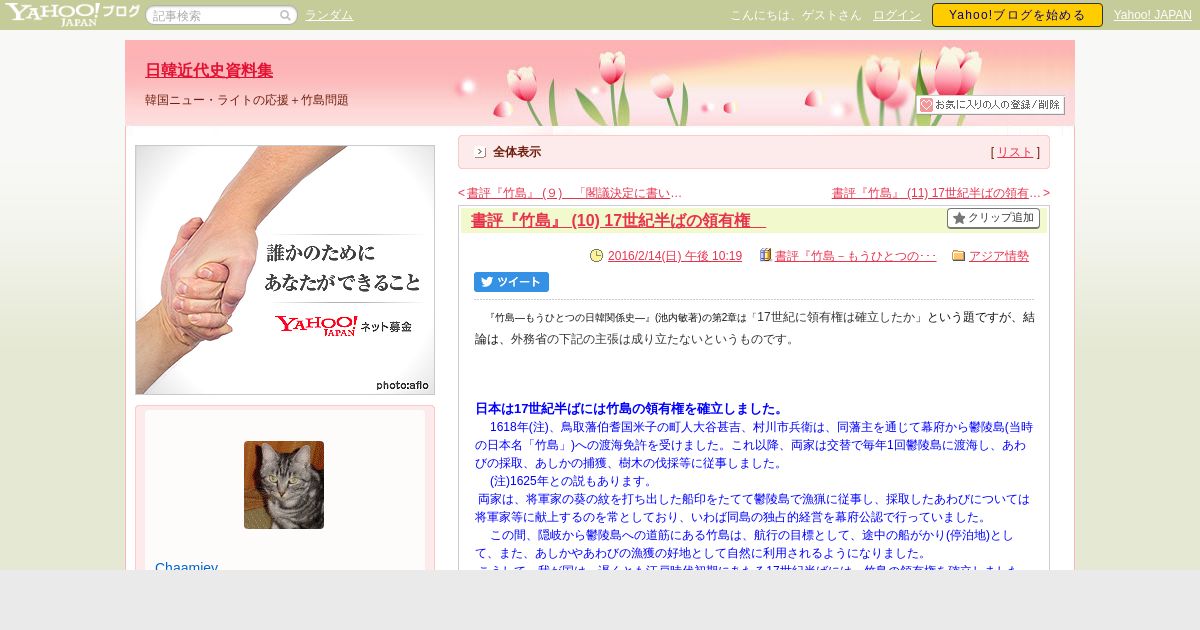This screenshot has height=630, width=1200.
Task: Click the subtitle 韓国ニュー・ライトの応援＋竹島問題
Action: pos(247,100)
